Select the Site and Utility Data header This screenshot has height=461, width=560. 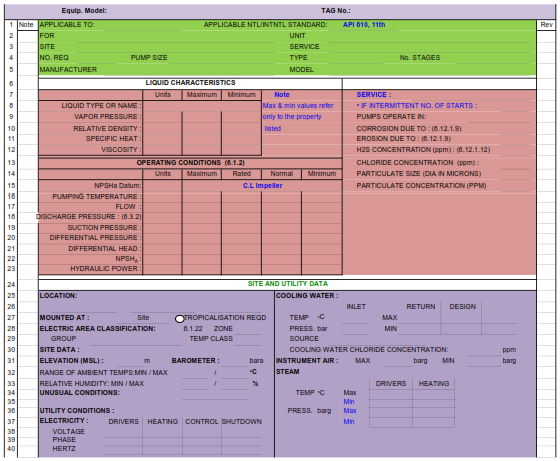pos(288,284)
